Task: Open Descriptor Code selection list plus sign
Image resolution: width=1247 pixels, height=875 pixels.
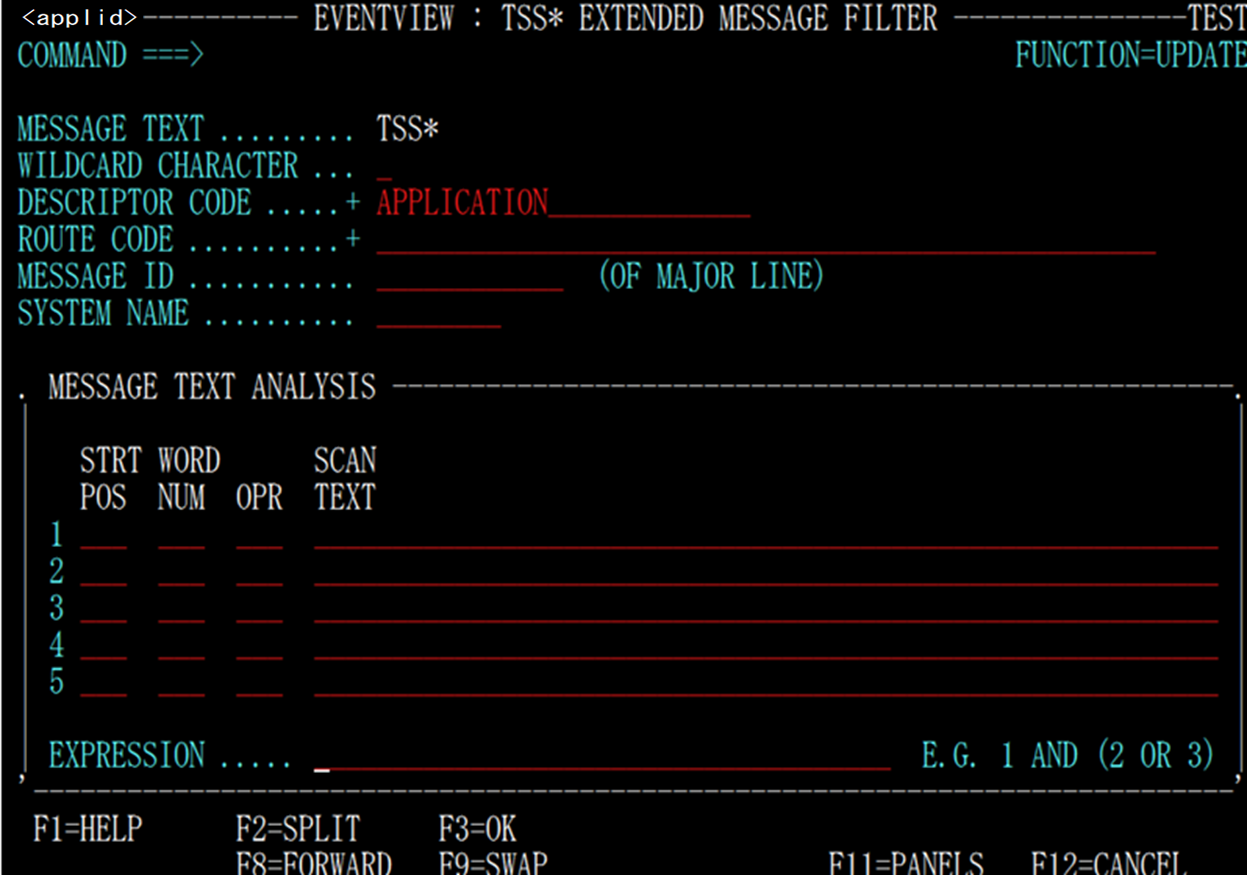Action: 353,203
